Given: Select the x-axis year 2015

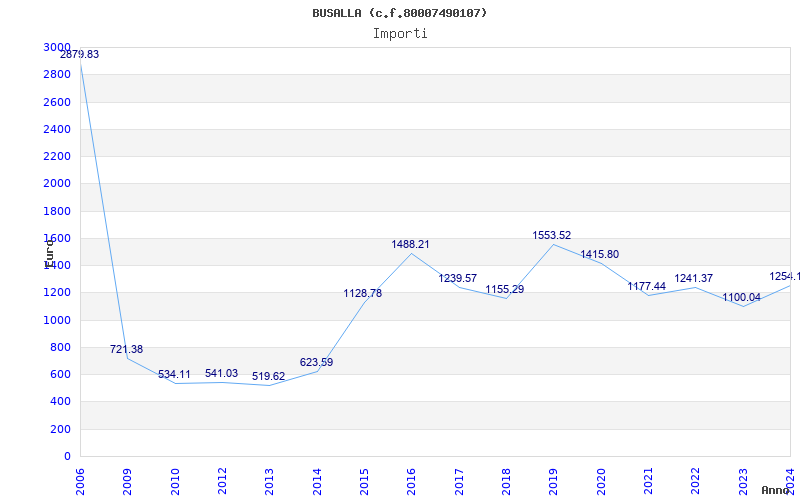Looking at the screenshot, I should coord(364,481).
